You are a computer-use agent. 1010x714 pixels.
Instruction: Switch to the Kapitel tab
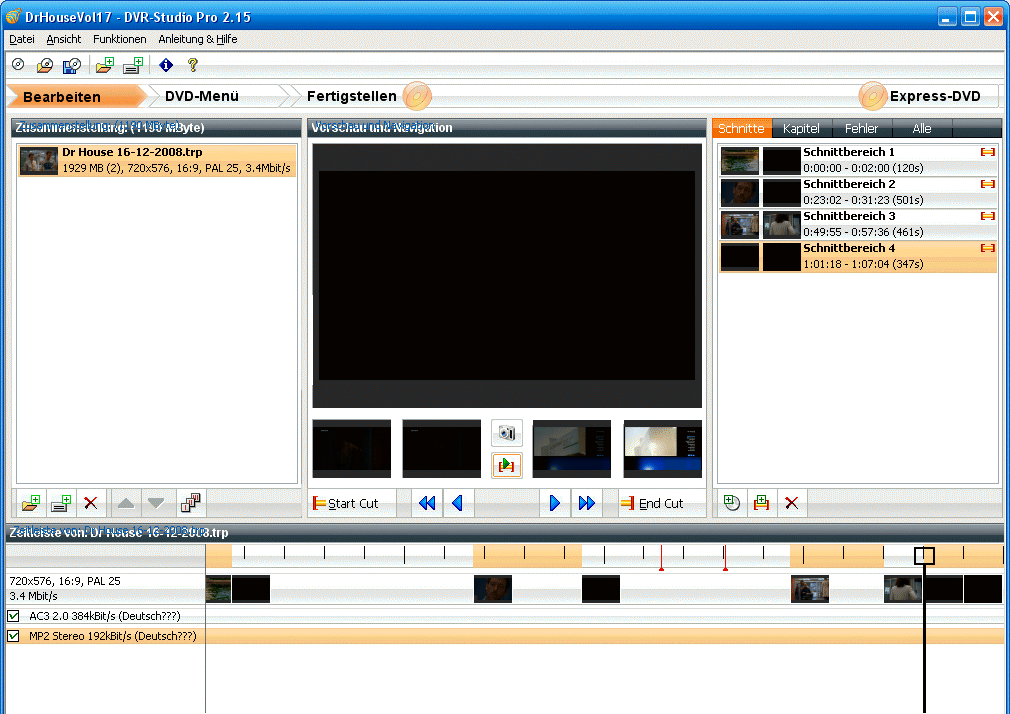point(801,129)
